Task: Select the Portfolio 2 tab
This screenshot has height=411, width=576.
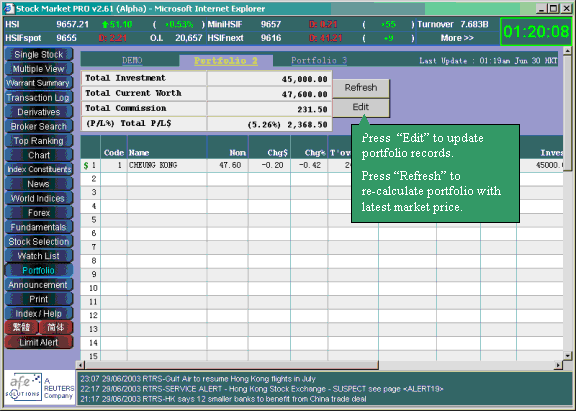Action: pyautogui.click(x=226, y=61)
